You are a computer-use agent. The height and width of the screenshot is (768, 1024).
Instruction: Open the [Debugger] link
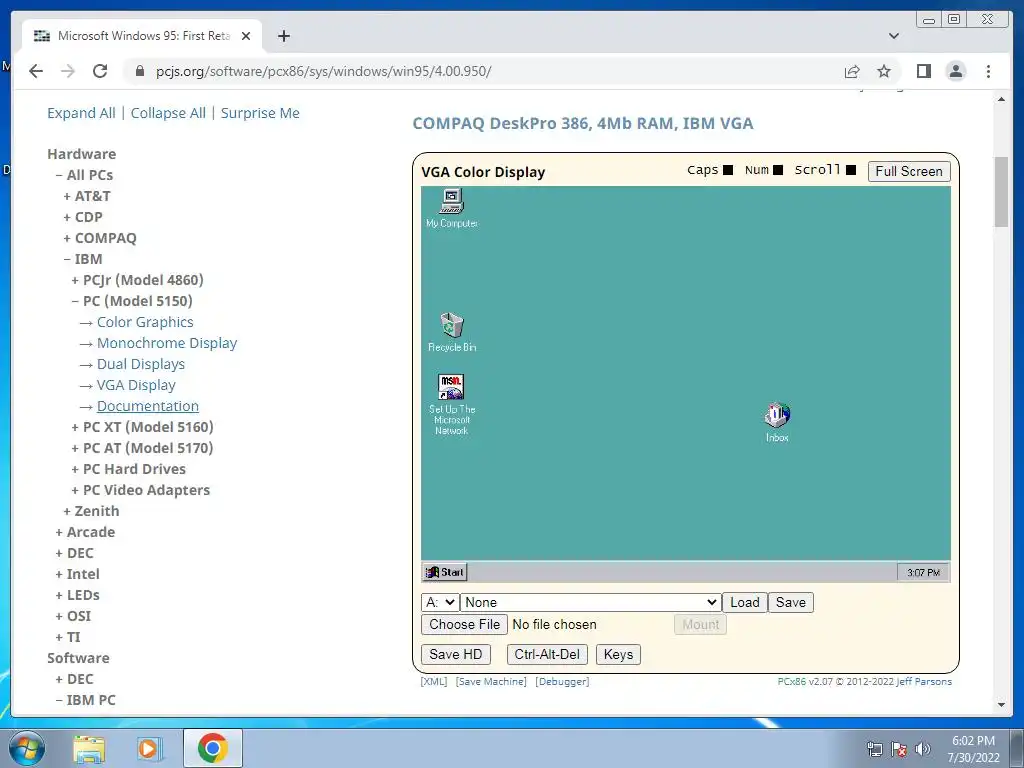point(562,681)
